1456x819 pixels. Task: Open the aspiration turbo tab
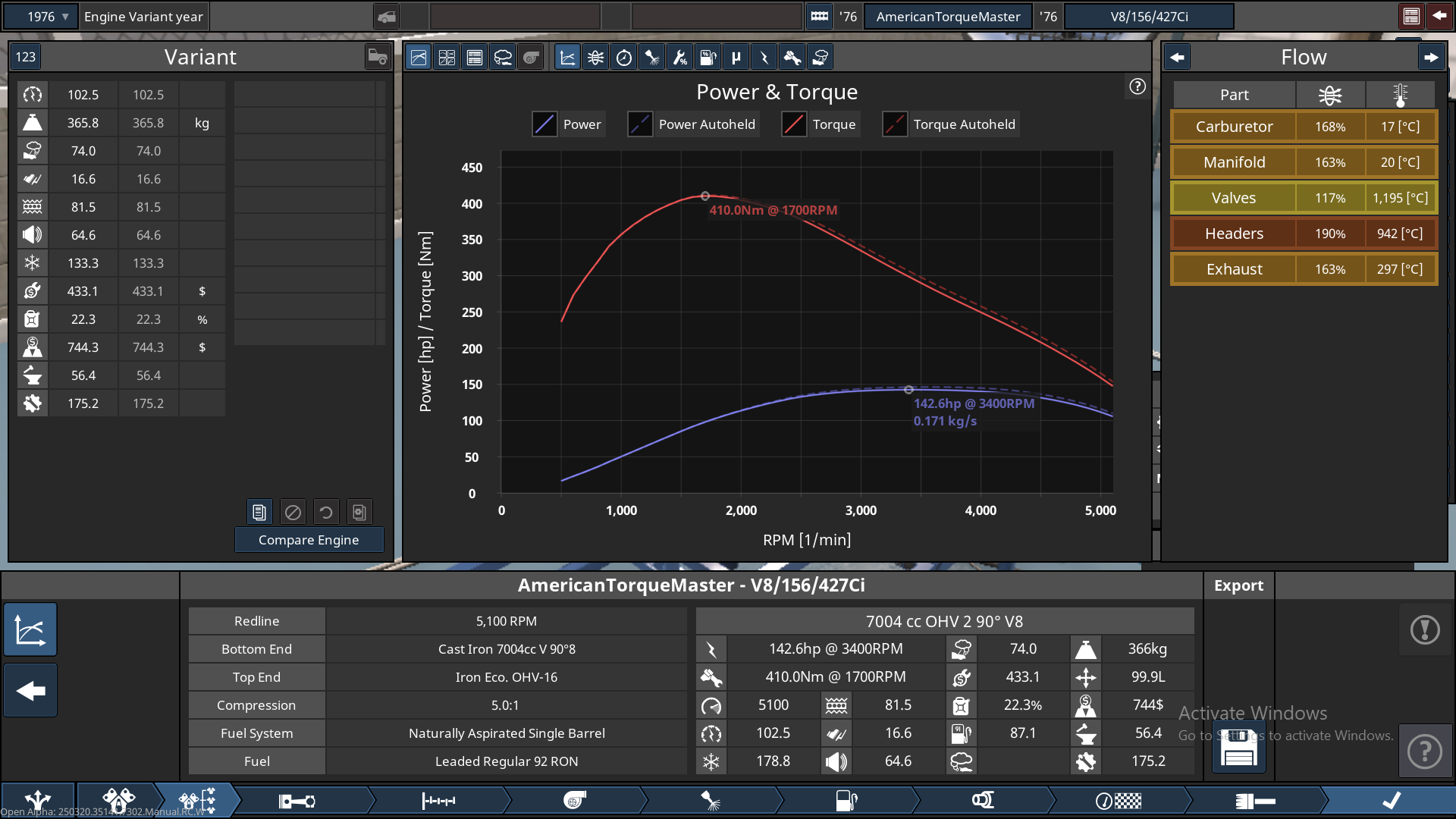574,801
